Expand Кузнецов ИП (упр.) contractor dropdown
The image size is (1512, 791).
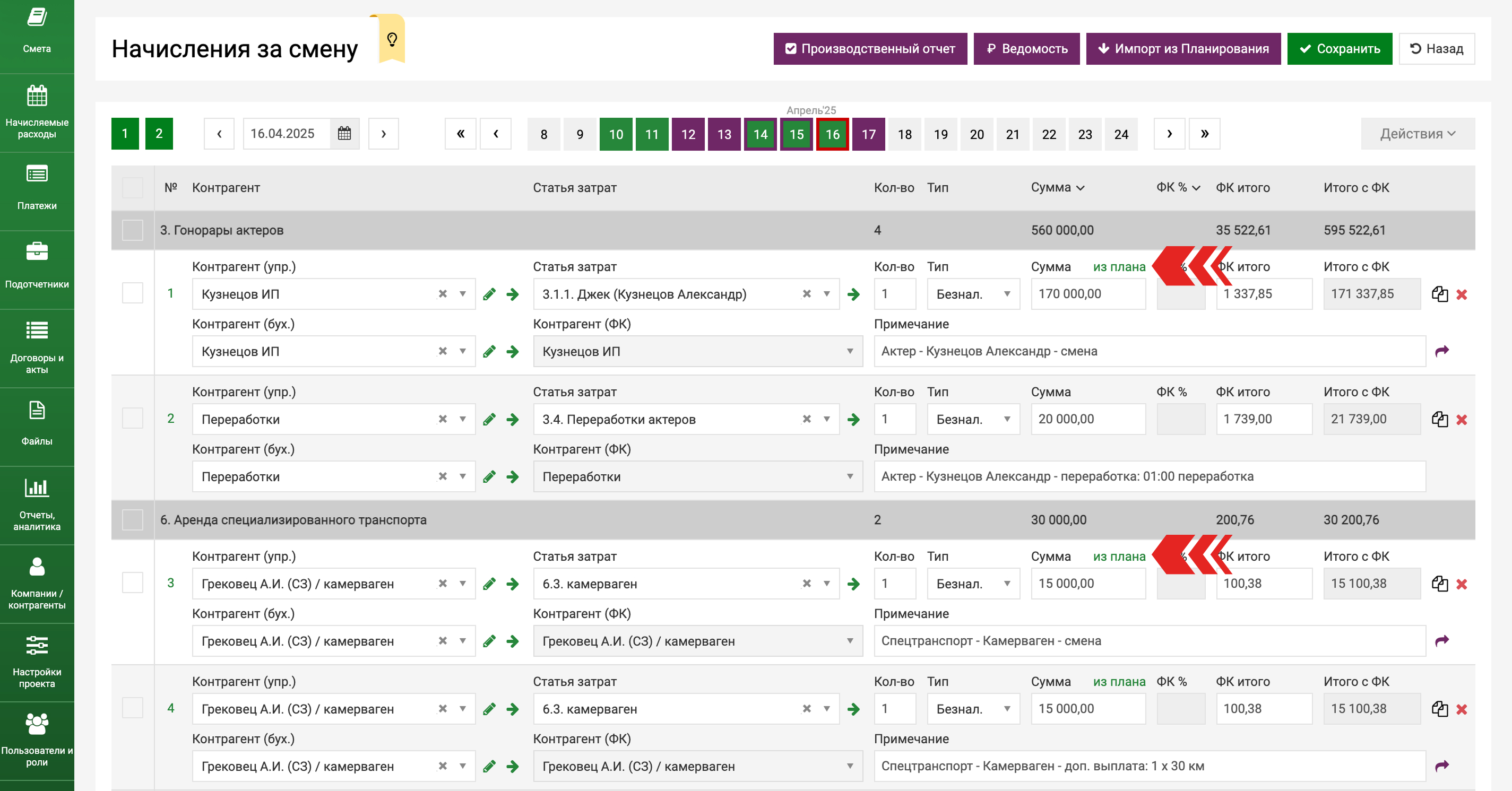[x=463, y=294]
